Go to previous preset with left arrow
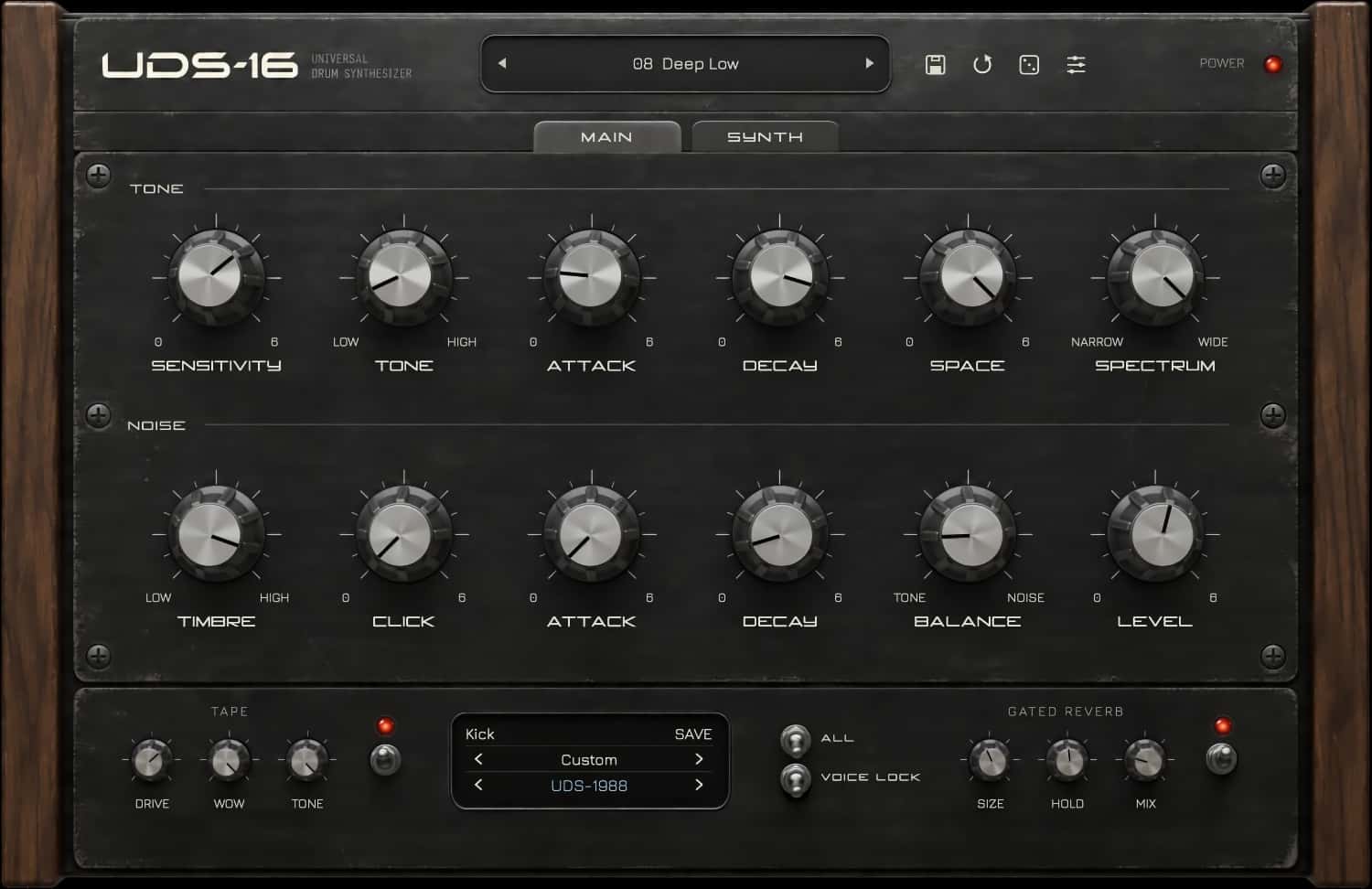This screenshot has height=889, width=1372. pos(501,63)
